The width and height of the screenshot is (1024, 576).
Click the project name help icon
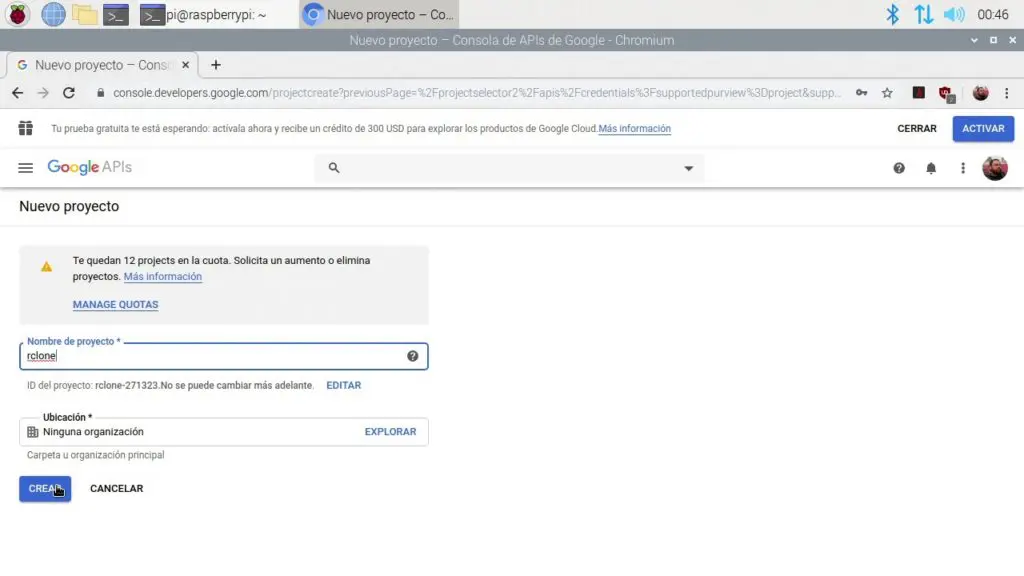point(412,356)
